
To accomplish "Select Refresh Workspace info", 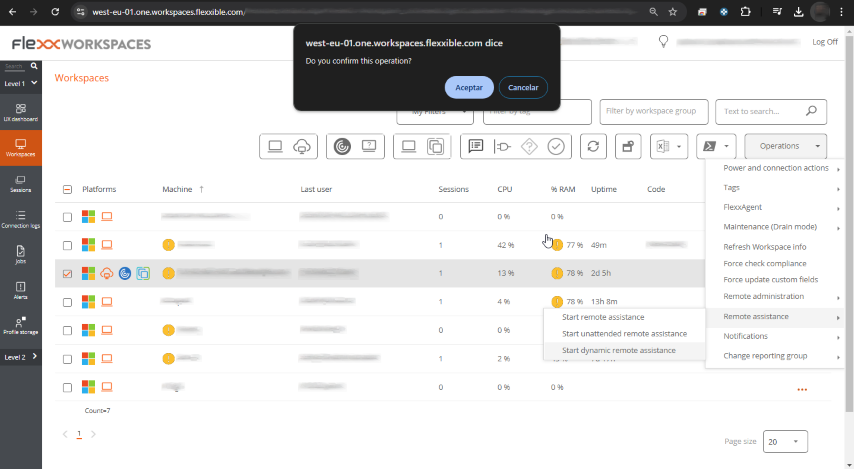I will coord(765,247).
